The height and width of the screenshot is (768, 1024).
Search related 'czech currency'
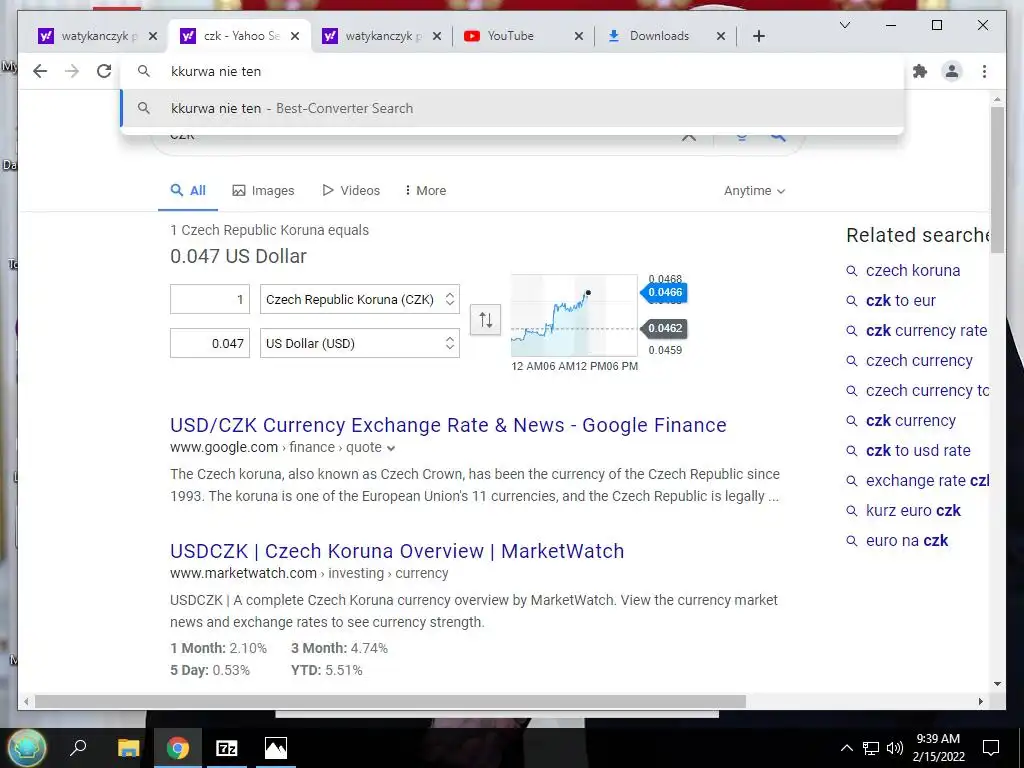coord(919,360)
